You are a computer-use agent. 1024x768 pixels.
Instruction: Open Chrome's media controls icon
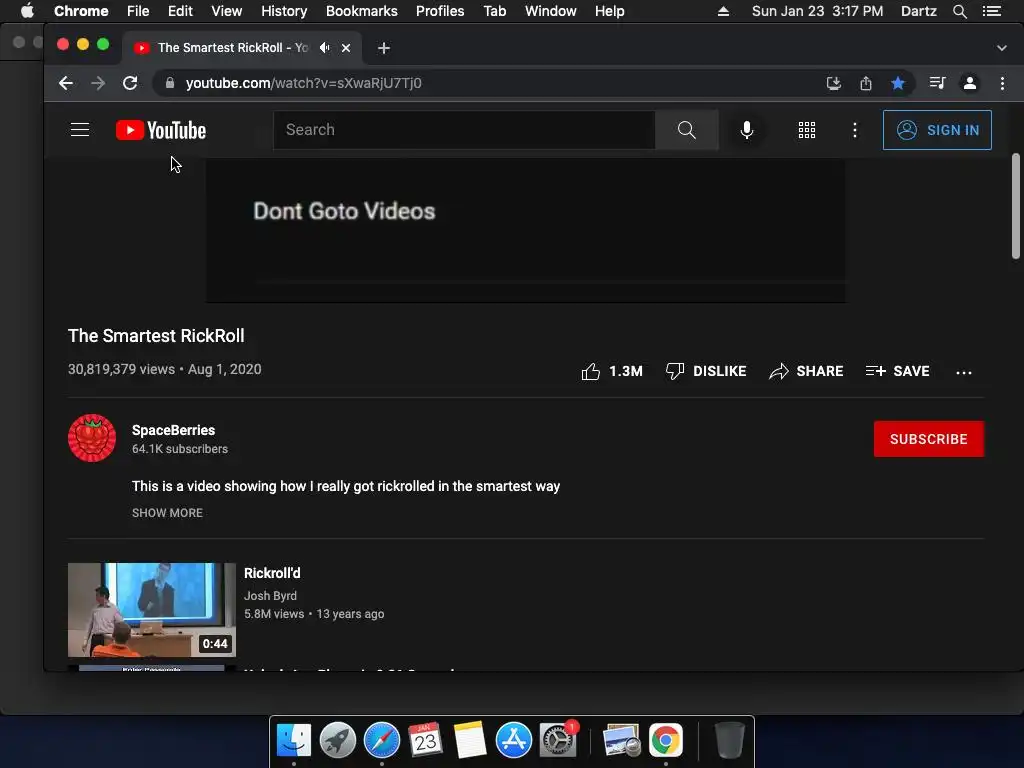coord(937,83)
